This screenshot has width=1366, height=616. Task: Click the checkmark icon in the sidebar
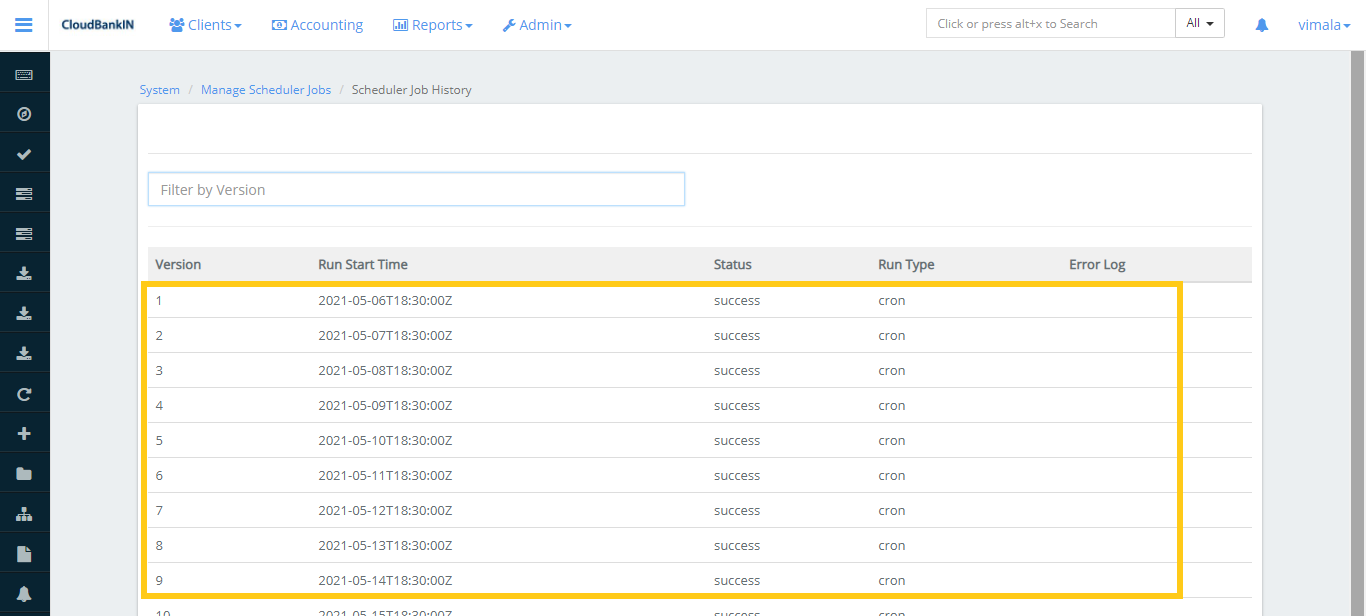point(24,154)
